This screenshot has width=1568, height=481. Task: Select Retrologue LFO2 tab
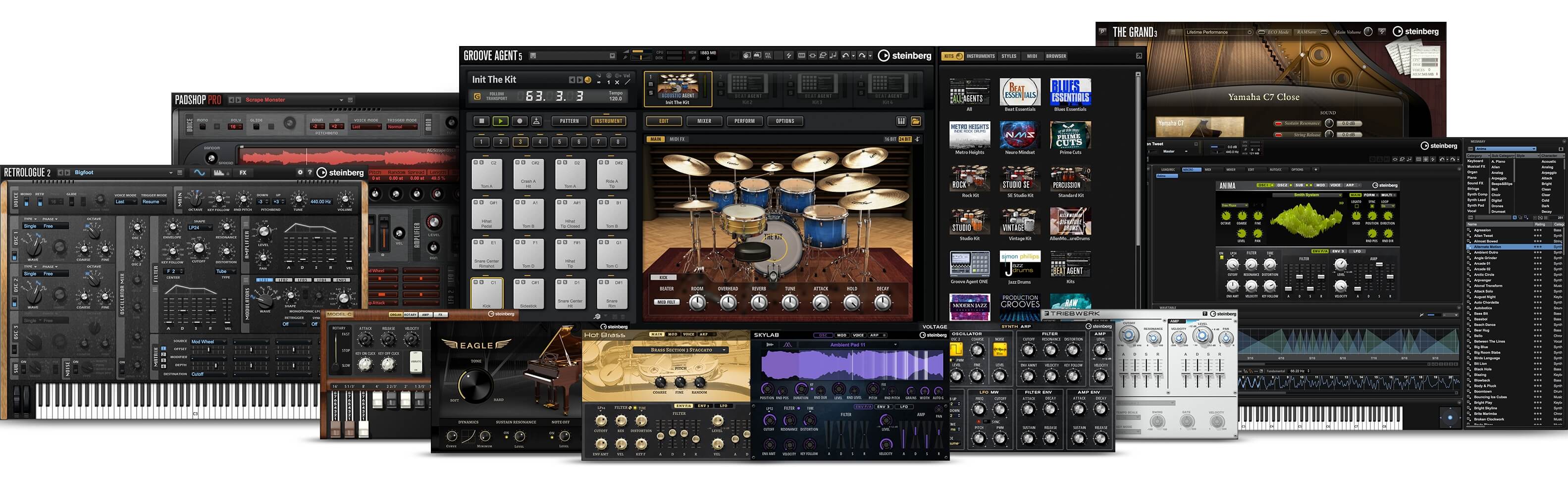pos(284,280)
